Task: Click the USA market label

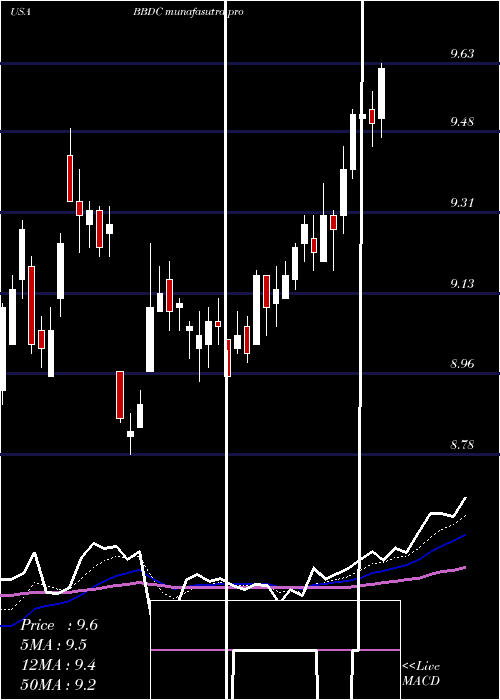Action: (x=20, y=12)
